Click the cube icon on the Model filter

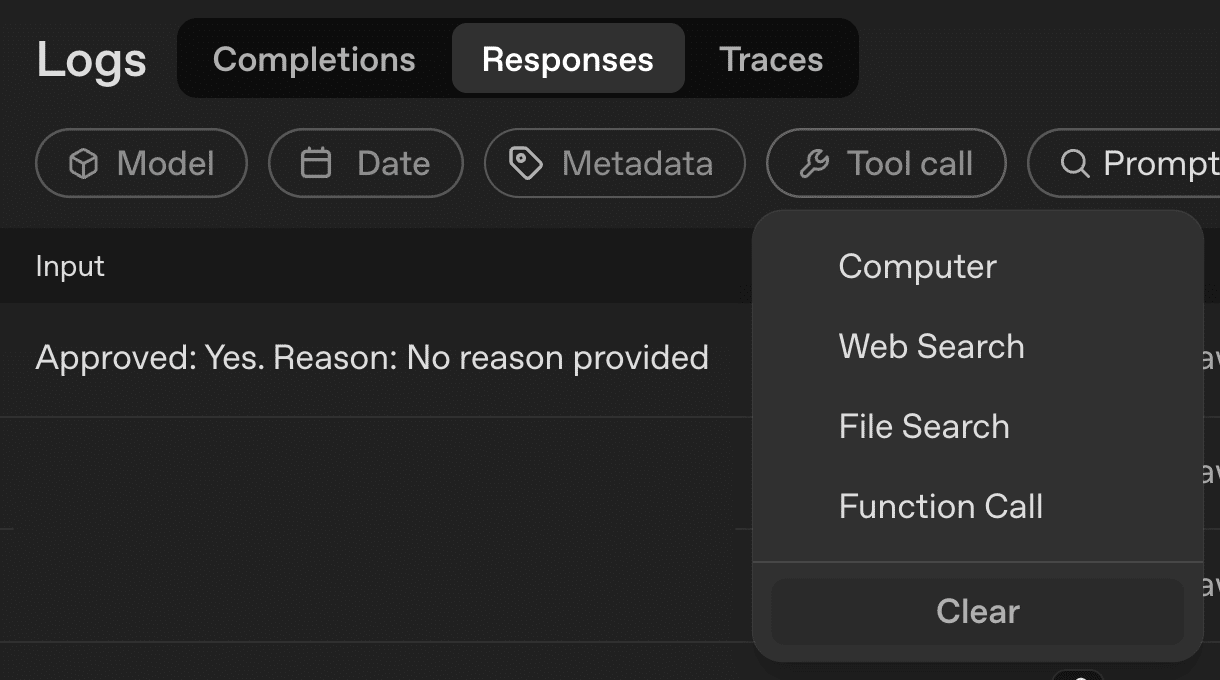coord(83,164)
